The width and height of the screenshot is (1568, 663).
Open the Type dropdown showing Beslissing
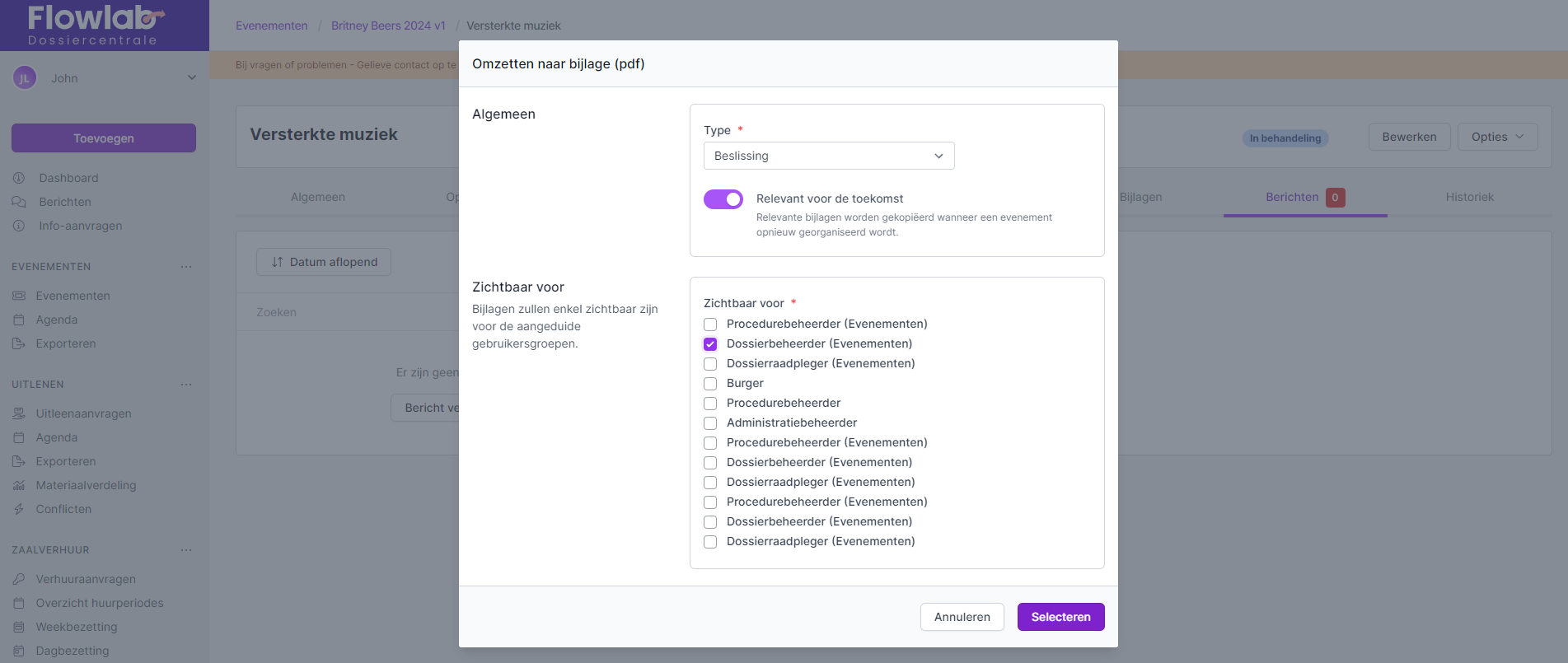click(x=828, y=156)
